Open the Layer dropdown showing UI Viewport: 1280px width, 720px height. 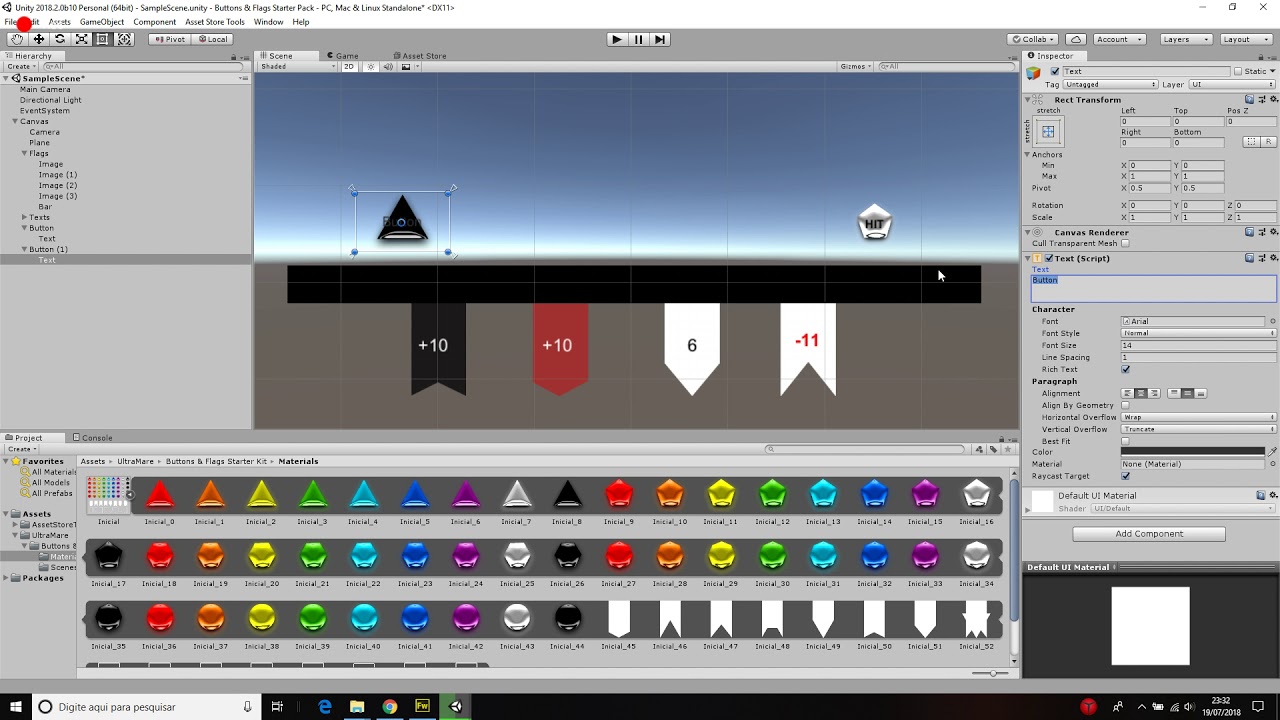pyautogui.click(x=1232, y=84)
